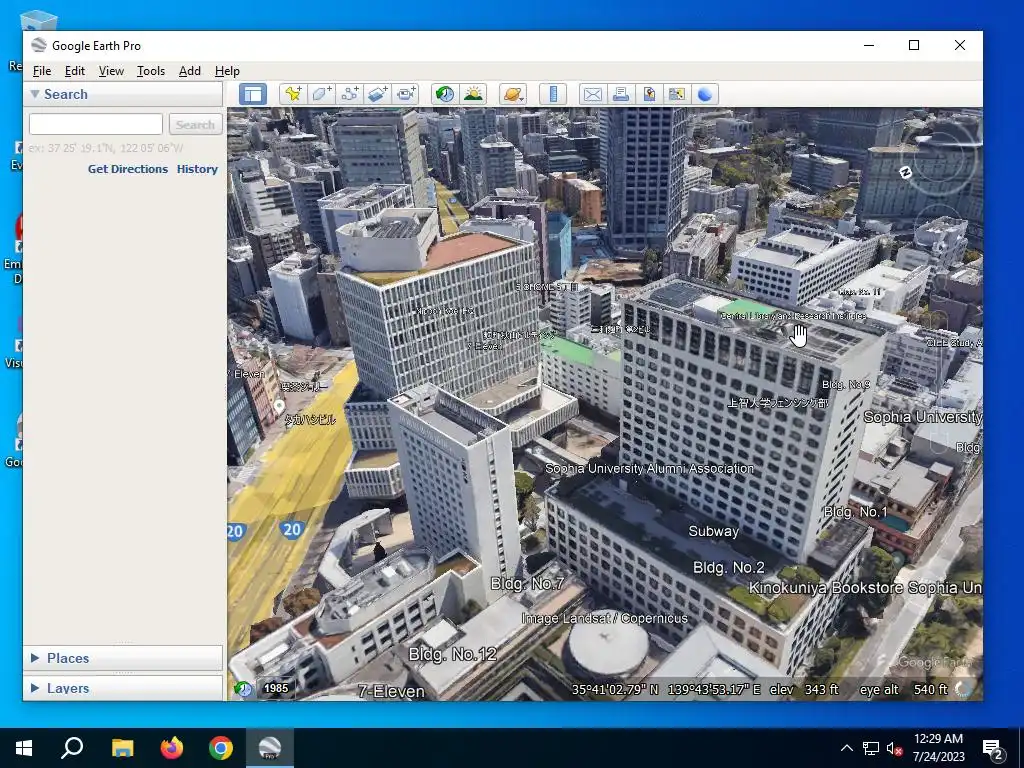Open the Edit menu
Viewport: 1024px width, 768px height.
tap(74, 71)
